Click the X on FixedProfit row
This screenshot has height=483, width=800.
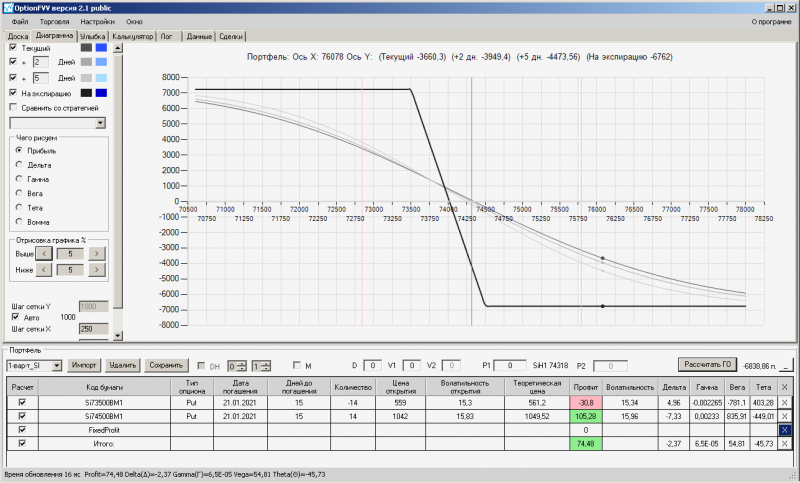[784, 430]
